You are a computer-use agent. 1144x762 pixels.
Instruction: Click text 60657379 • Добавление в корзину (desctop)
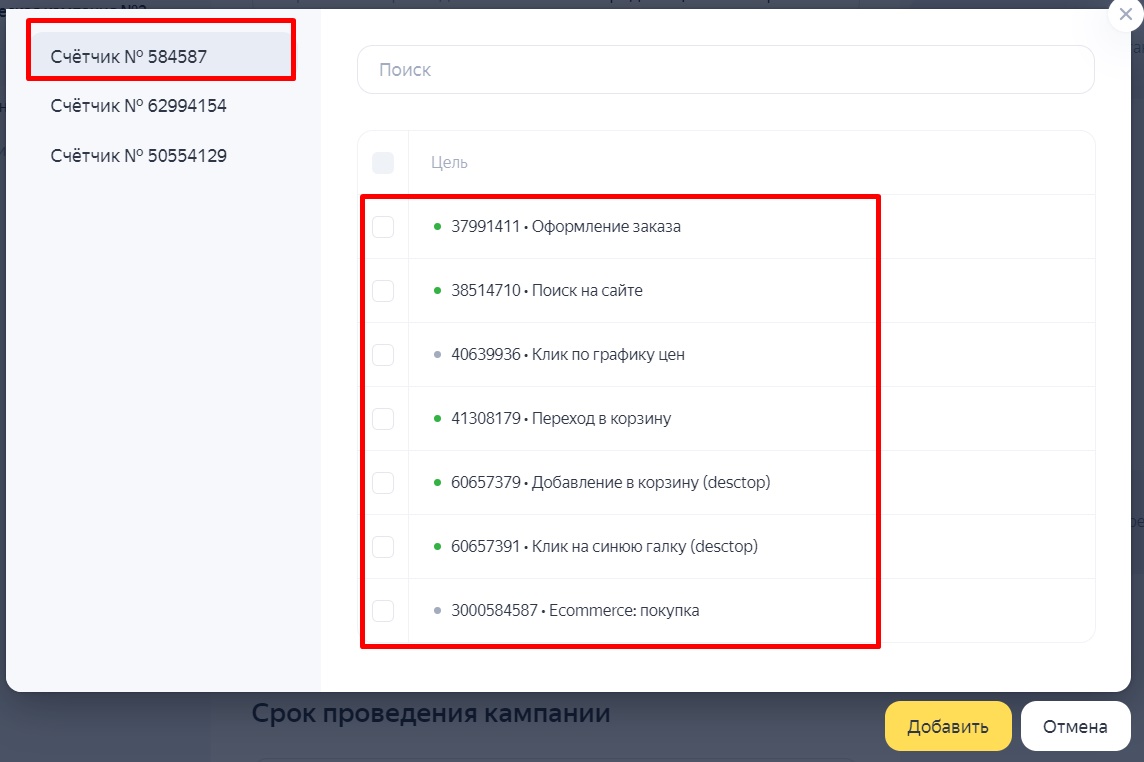[x=611, y=482]
